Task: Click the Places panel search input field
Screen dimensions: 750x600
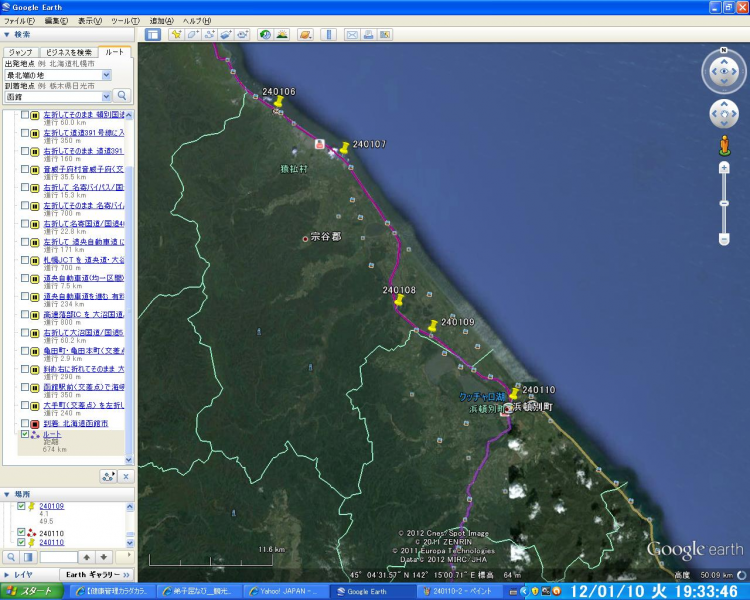Action: (x=58, y=557)
